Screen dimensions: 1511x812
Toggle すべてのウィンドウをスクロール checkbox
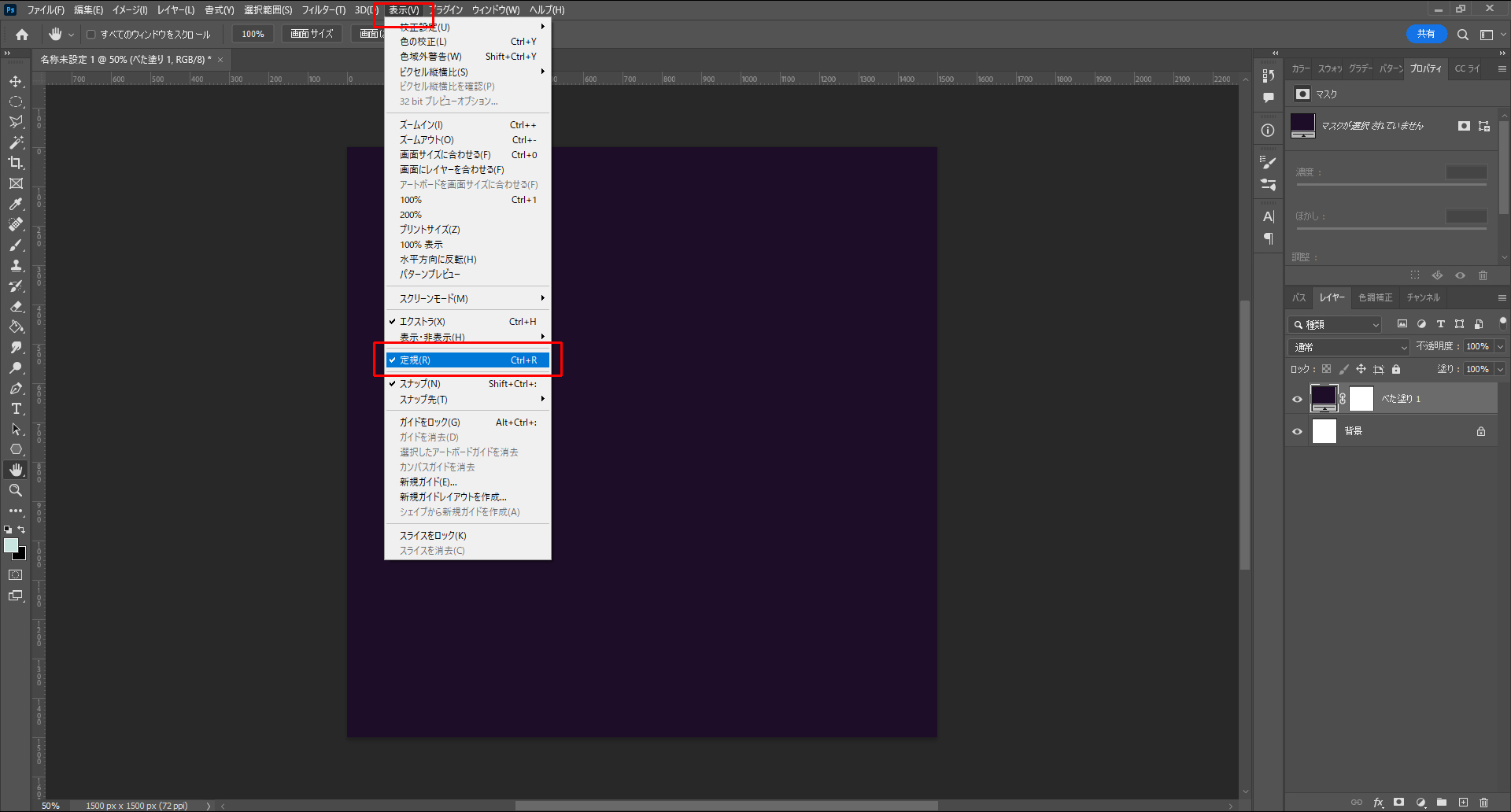click(91, 35)
